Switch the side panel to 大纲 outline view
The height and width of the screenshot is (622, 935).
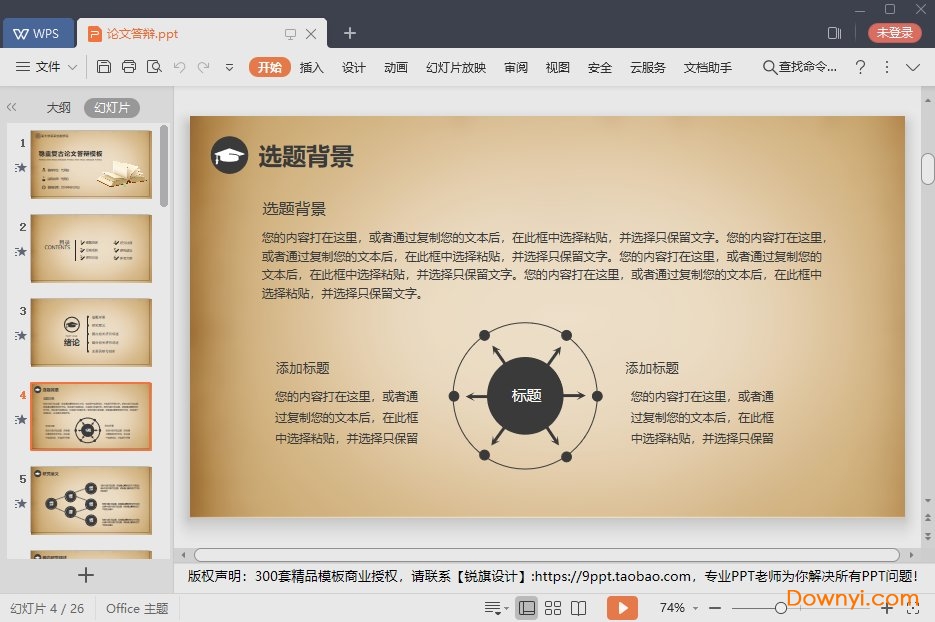click(x=58, y=108)
